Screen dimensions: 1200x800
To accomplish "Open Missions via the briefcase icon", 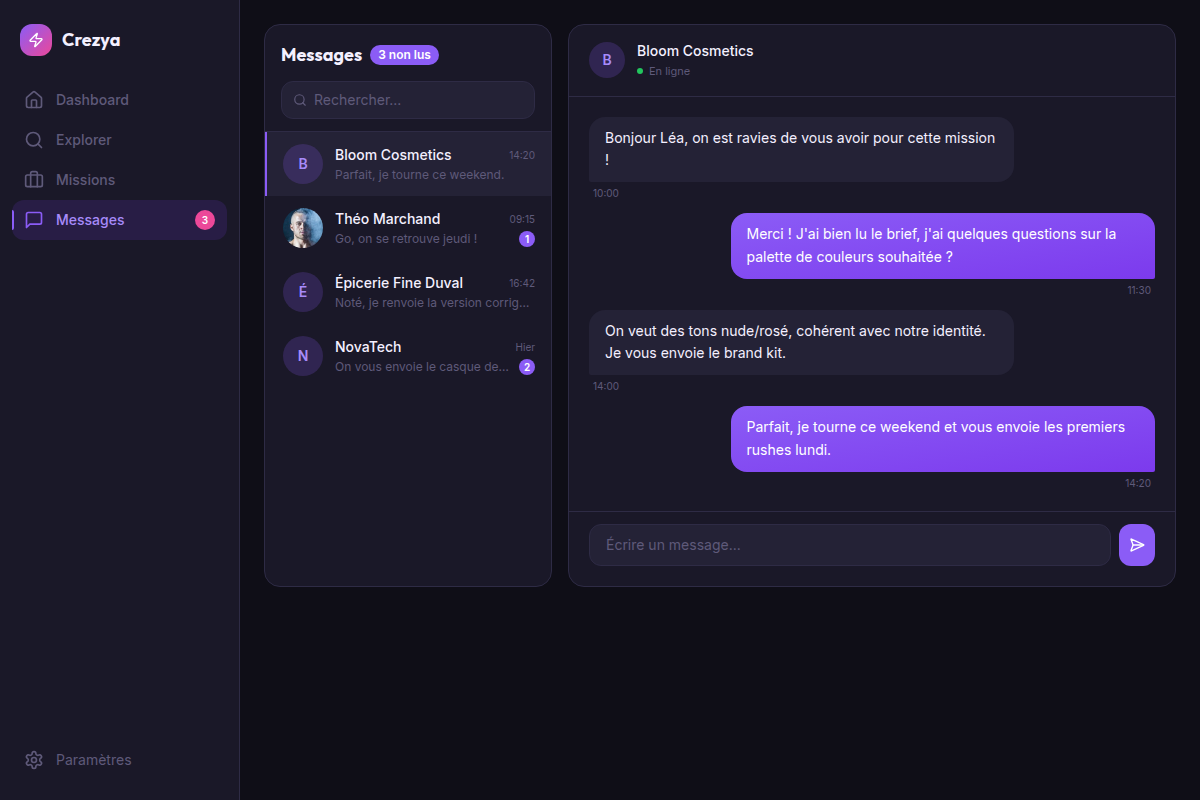I will point(34,180).
